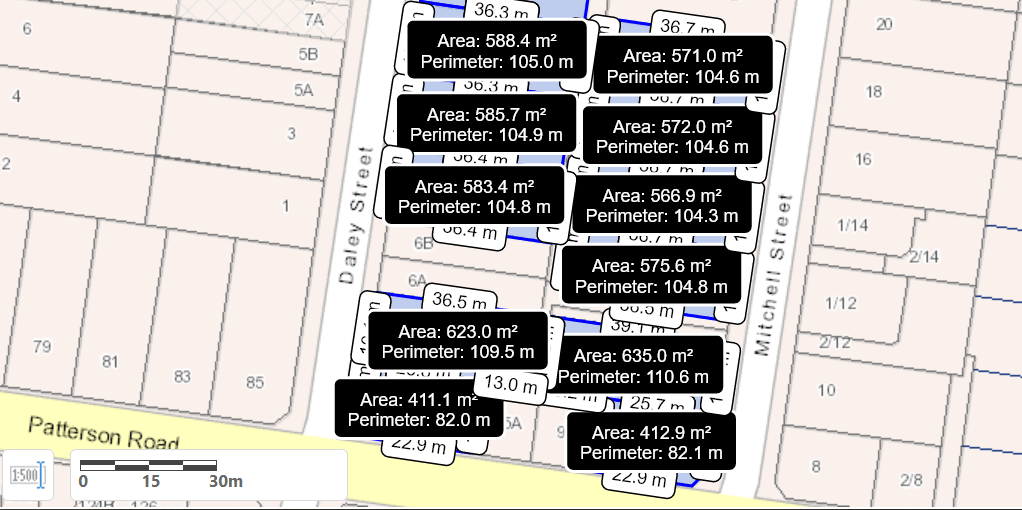Click the Daley Street road label

[357, 215]
